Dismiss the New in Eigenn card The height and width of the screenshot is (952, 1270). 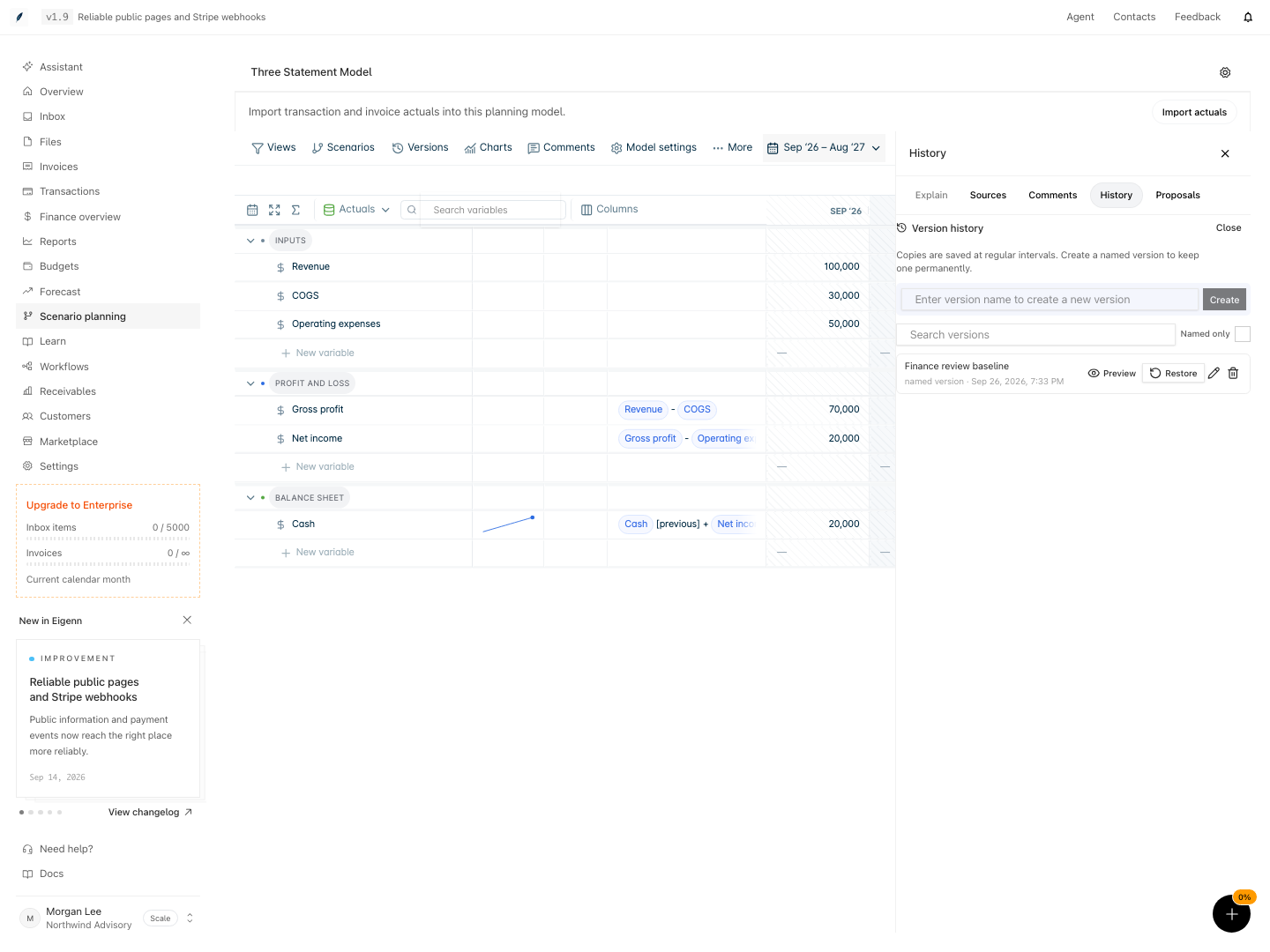point(187,620)
